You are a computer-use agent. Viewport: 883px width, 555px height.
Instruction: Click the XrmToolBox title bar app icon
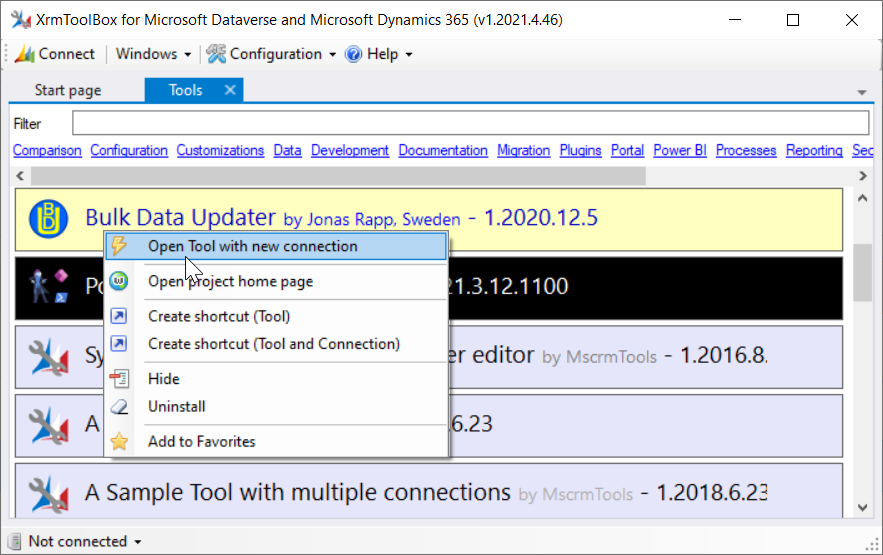pyautogui.click(x=21, y=20)
